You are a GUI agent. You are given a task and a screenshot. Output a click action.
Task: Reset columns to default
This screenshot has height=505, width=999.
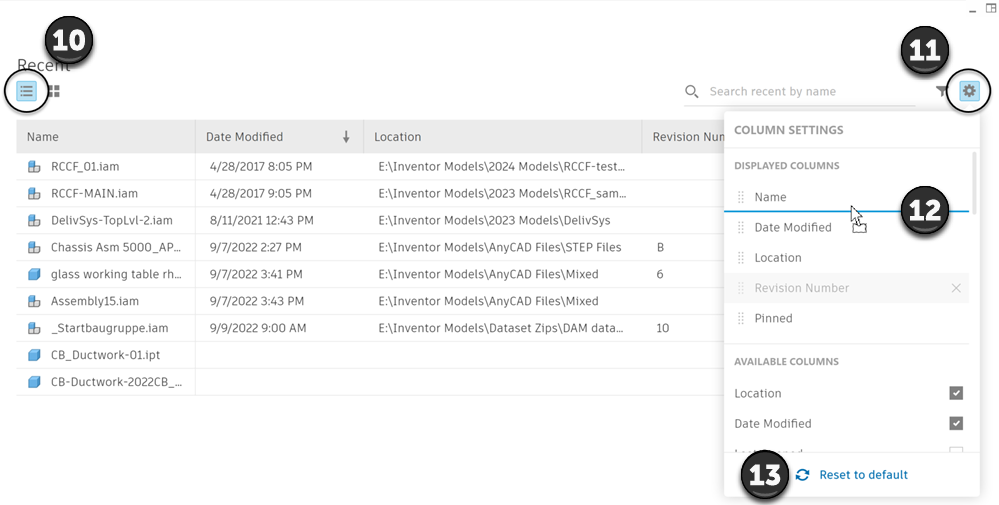(862, 475)
